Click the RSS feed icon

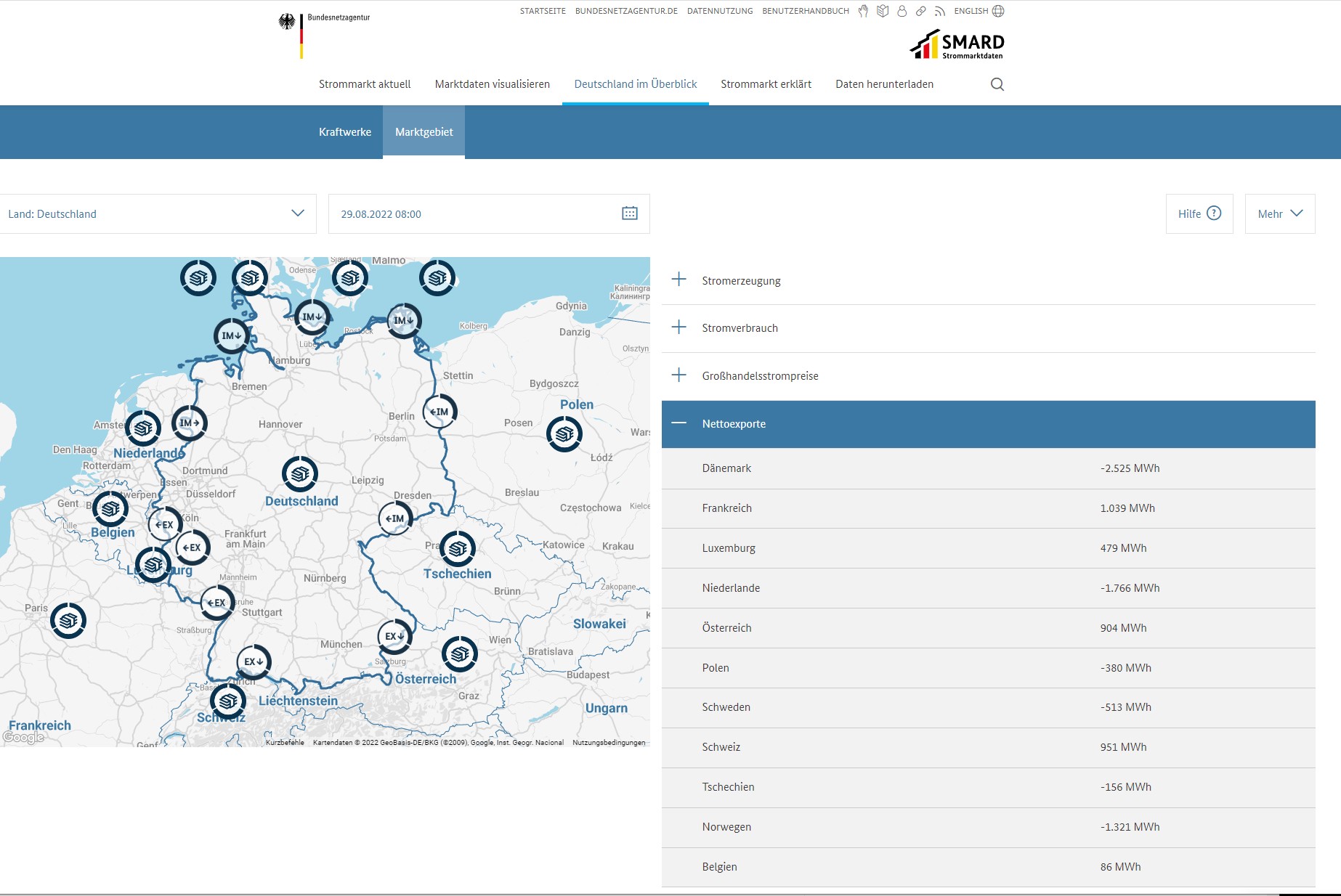point(940,11)
